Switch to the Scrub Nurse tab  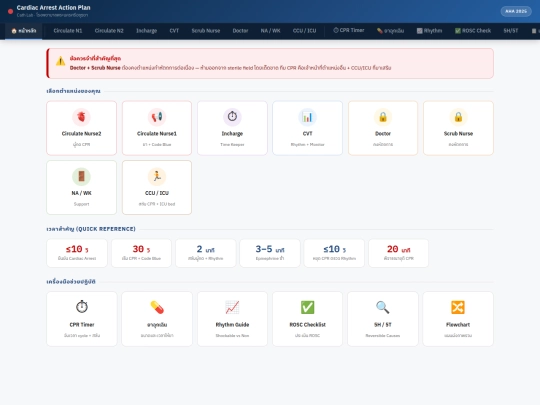[206, 31]
